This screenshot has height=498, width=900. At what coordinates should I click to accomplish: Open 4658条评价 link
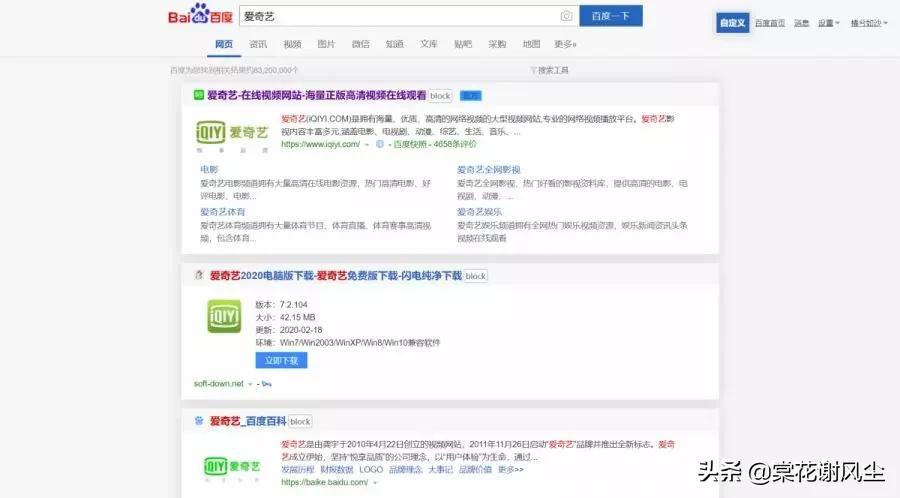tap(455, 145)
